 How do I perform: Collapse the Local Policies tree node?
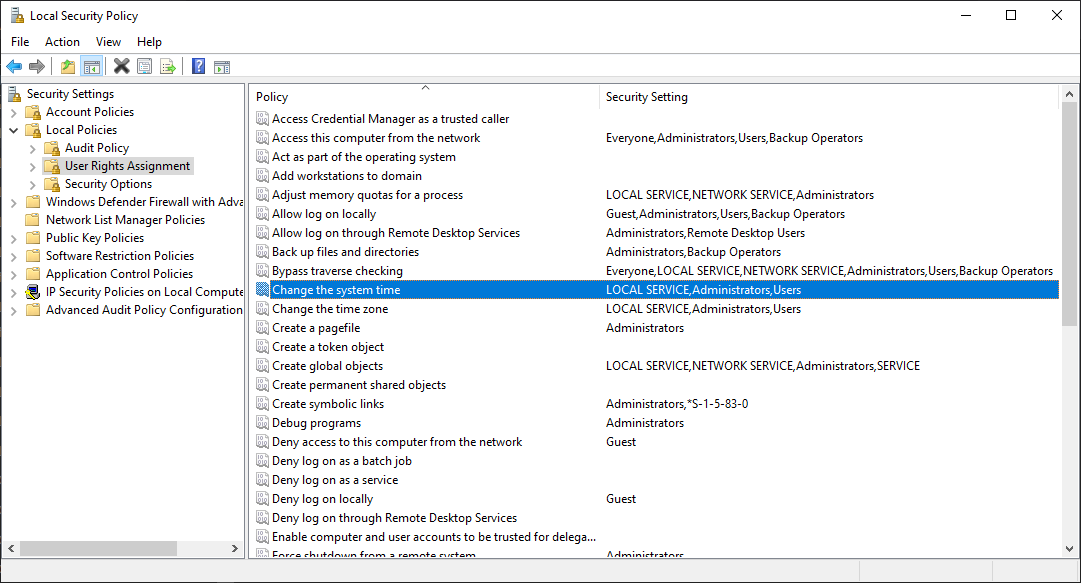pyautogui.click(x=14, y=129)
